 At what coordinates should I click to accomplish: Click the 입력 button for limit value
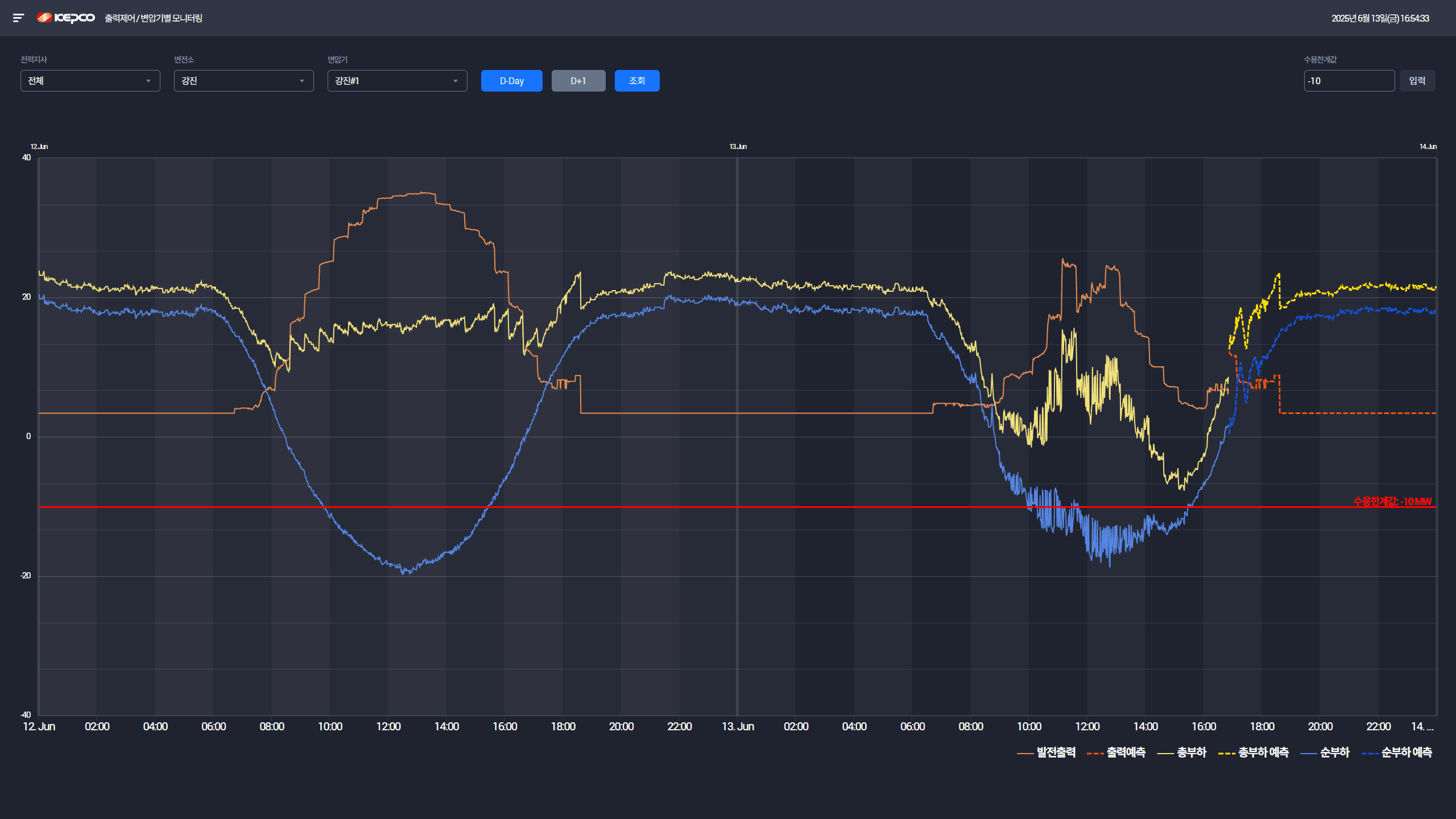pos(1417,81)
